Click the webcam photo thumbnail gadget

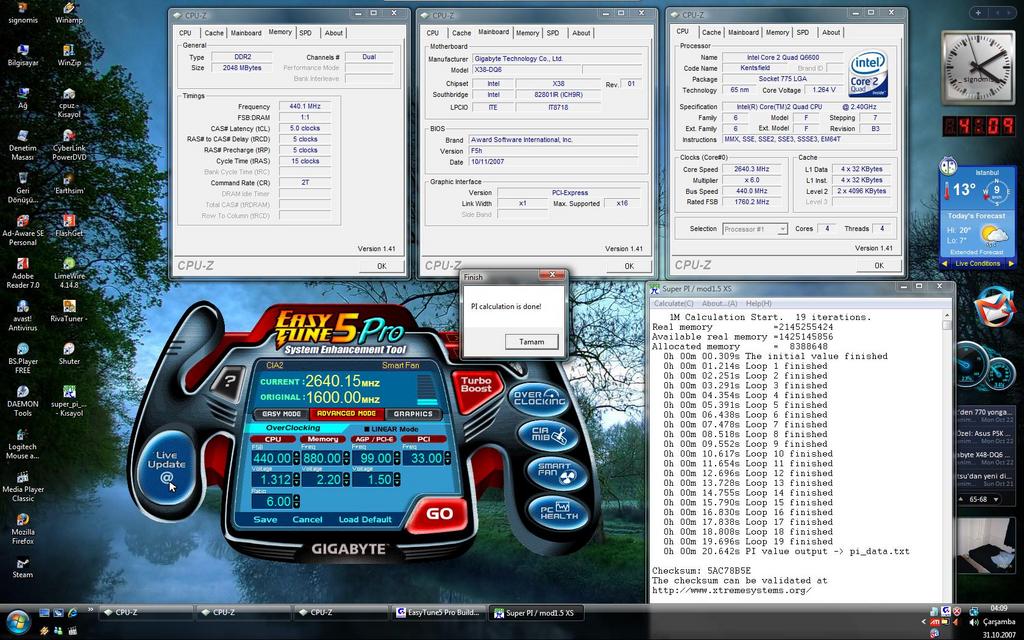(986, 545)
